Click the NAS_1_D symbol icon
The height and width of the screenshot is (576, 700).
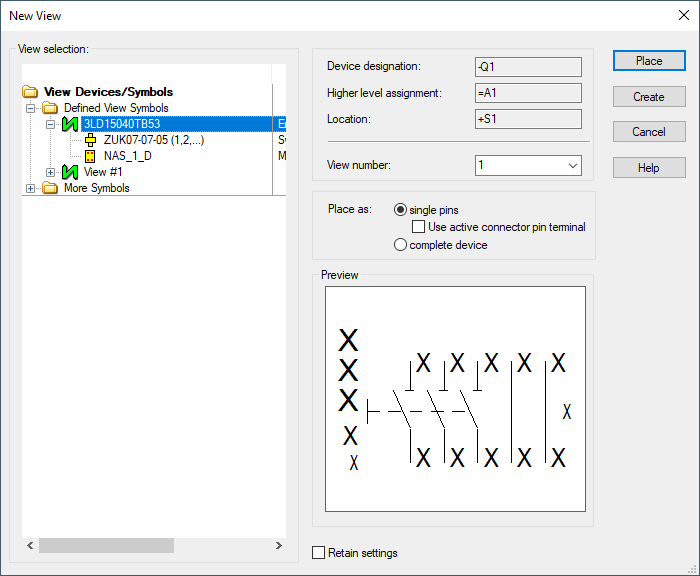[90, 156]
